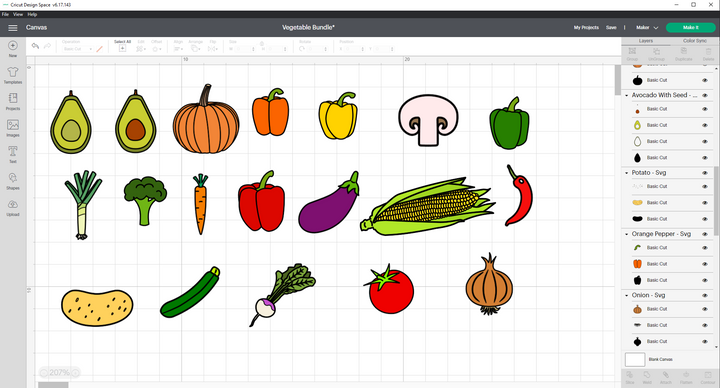The image size is (720, 388).
Task: Open the Templates tool in the sidebar
Action: [x=13, y=75]
